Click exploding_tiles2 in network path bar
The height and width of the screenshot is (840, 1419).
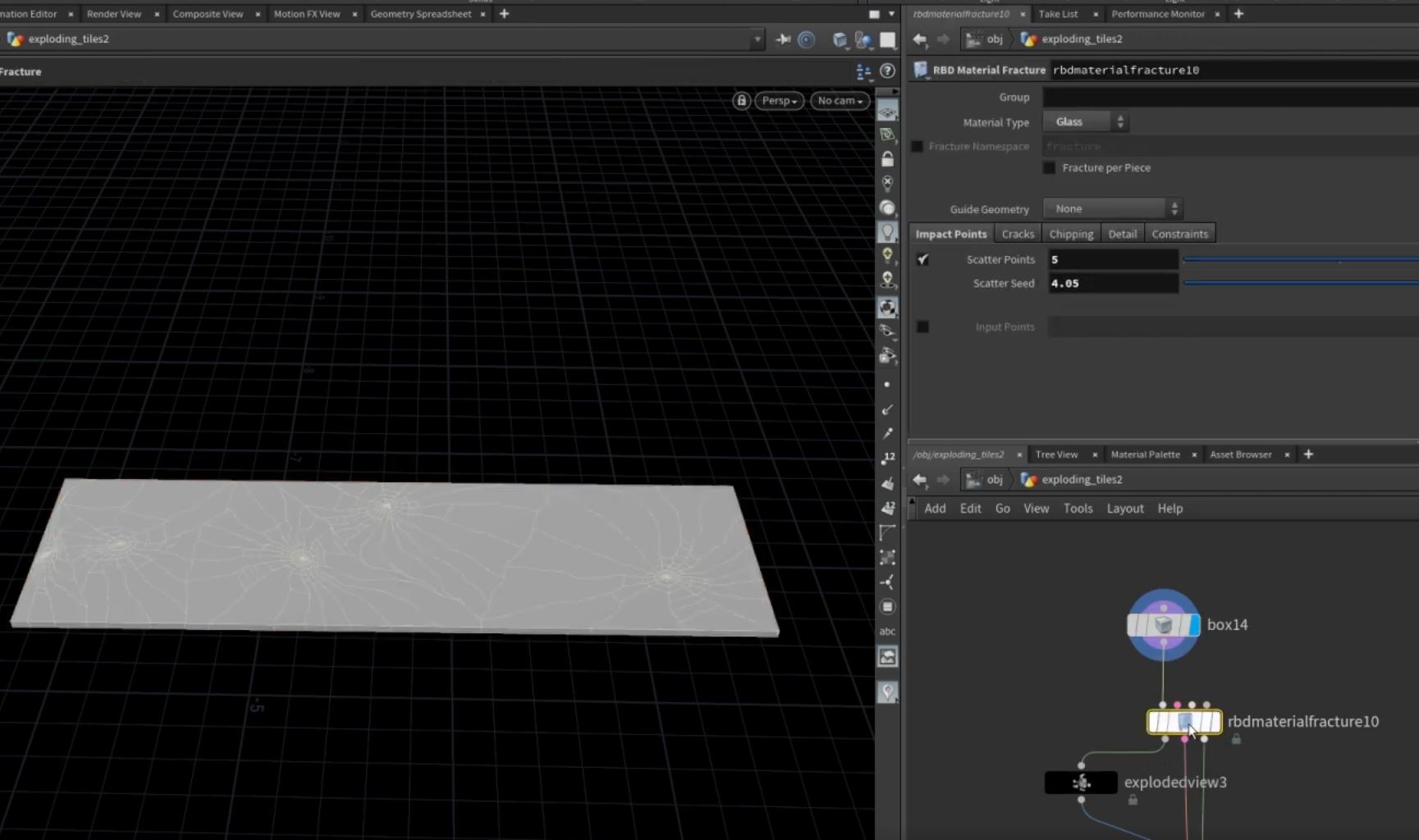tap(1081, 480)
